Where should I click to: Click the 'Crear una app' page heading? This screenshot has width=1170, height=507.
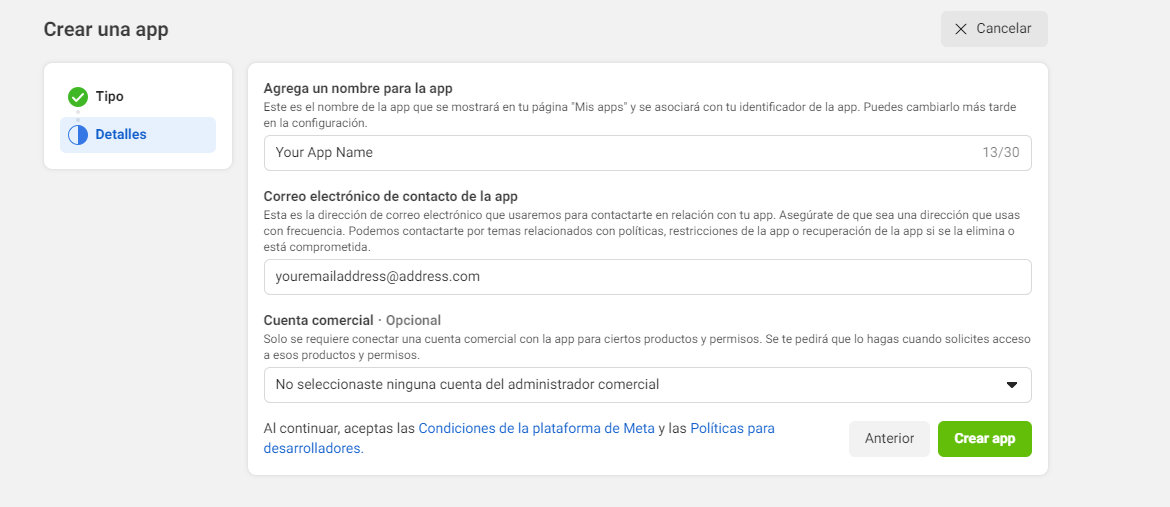click(x=106, y=30)
